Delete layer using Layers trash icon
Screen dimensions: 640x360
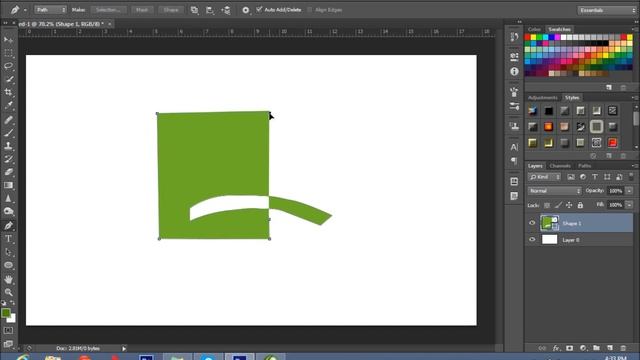[623, 348]
